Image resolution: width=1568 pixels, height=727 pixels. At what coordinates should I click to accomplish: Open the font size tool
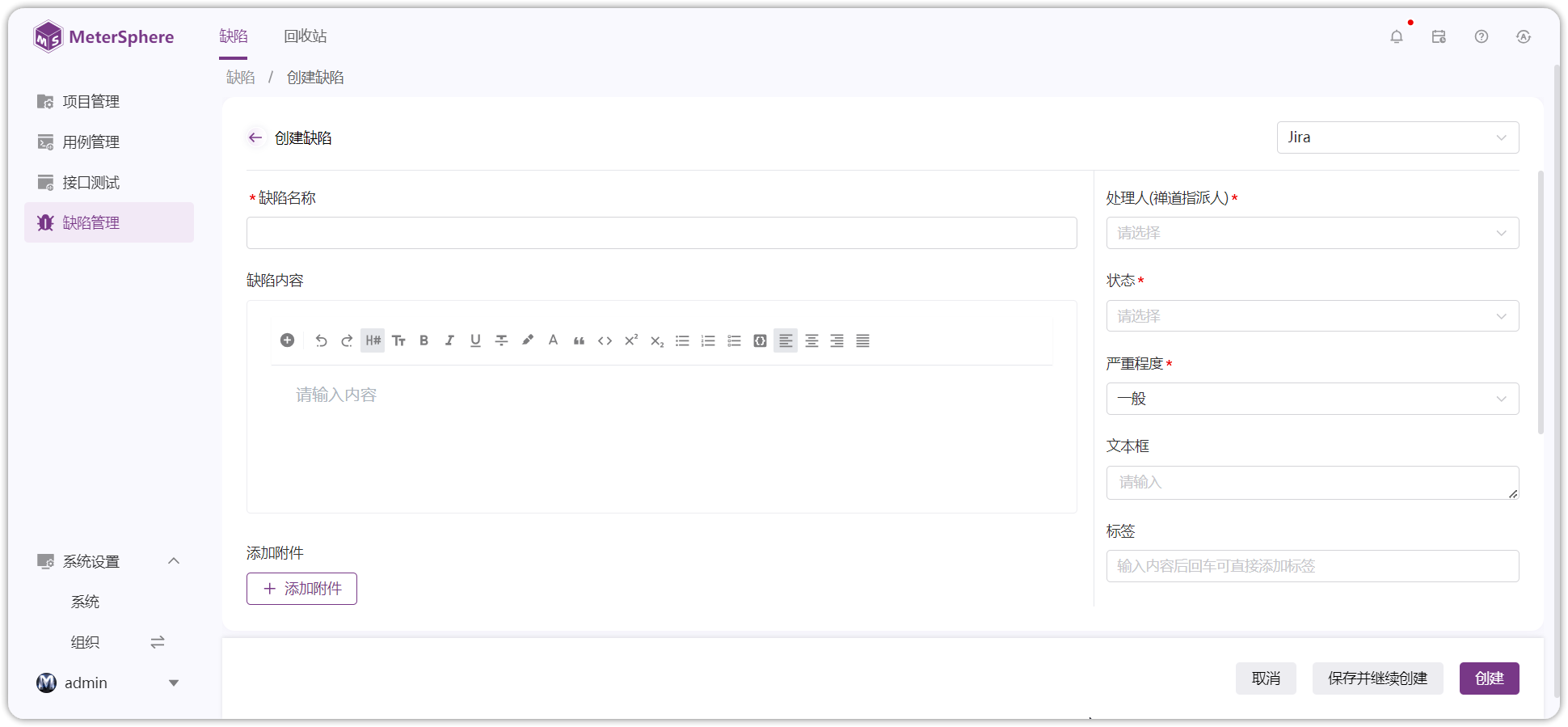(398, 340)
